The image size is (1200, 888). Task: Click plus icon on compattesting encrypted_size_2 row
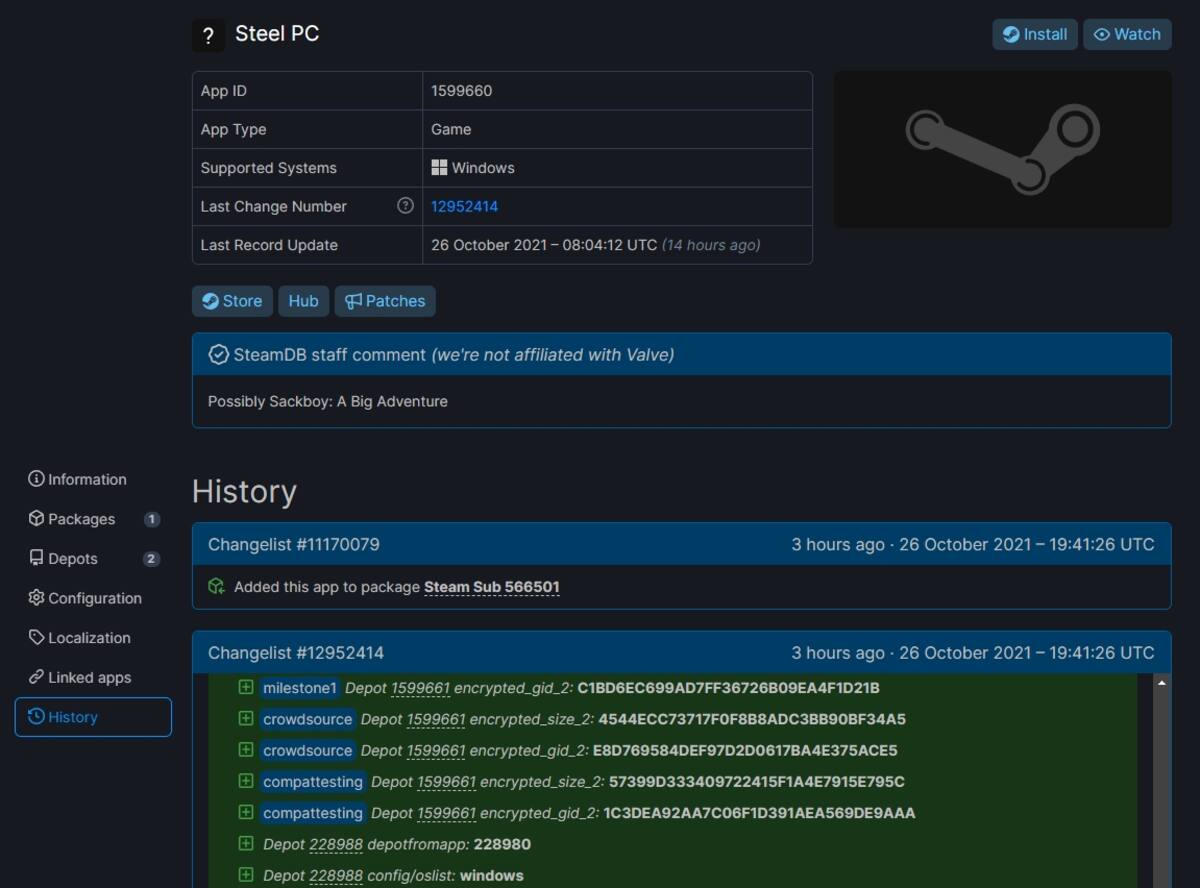coord(245,781)
